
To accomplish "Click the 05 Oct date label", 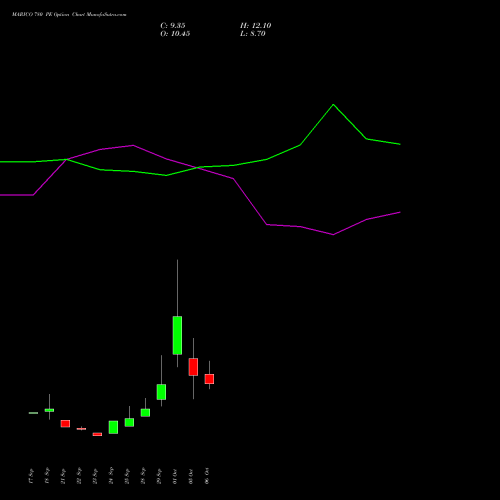I will 191,476.
